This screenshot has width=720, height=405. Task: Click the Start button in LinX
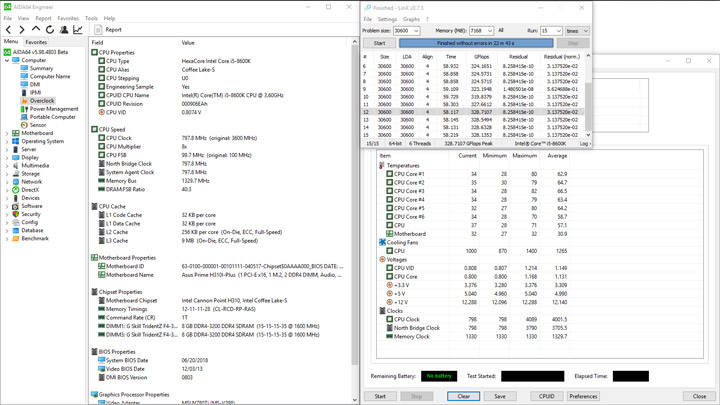click(379, 43)
